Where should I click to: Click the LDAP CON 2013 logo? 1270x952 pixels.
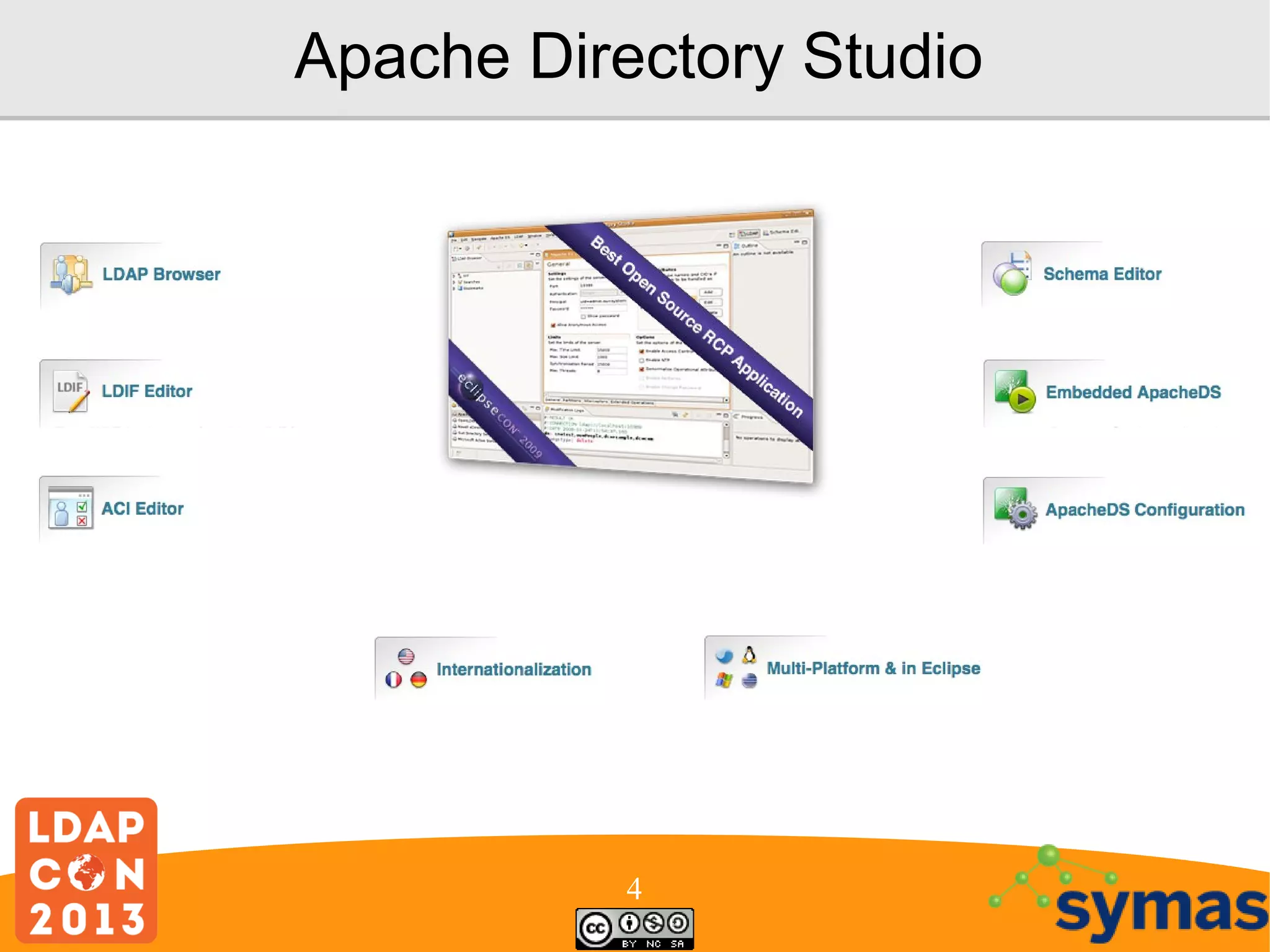tap(86, 870)
